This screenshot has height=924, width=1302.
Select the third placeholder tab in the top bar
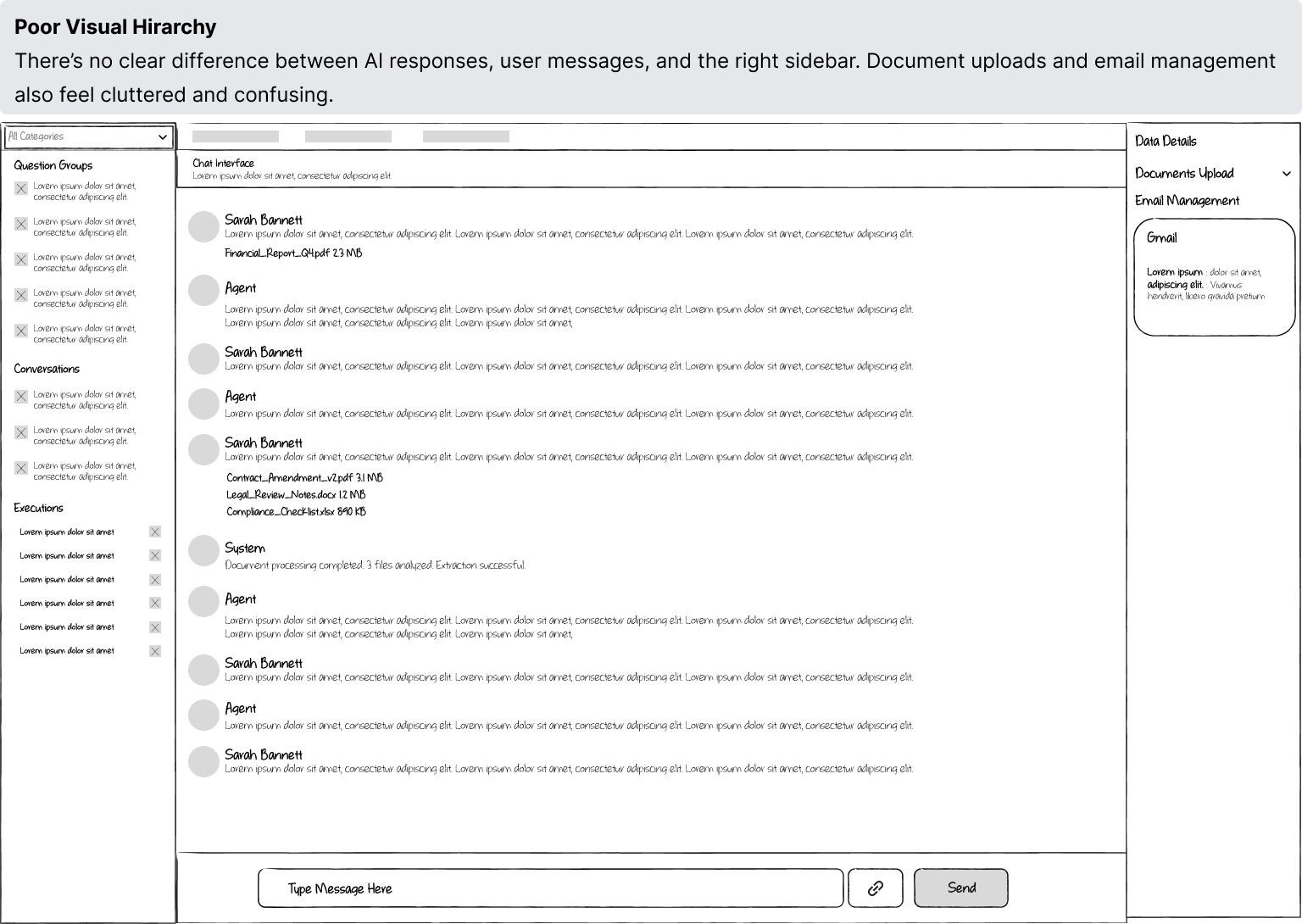click(x=466, y=136)
